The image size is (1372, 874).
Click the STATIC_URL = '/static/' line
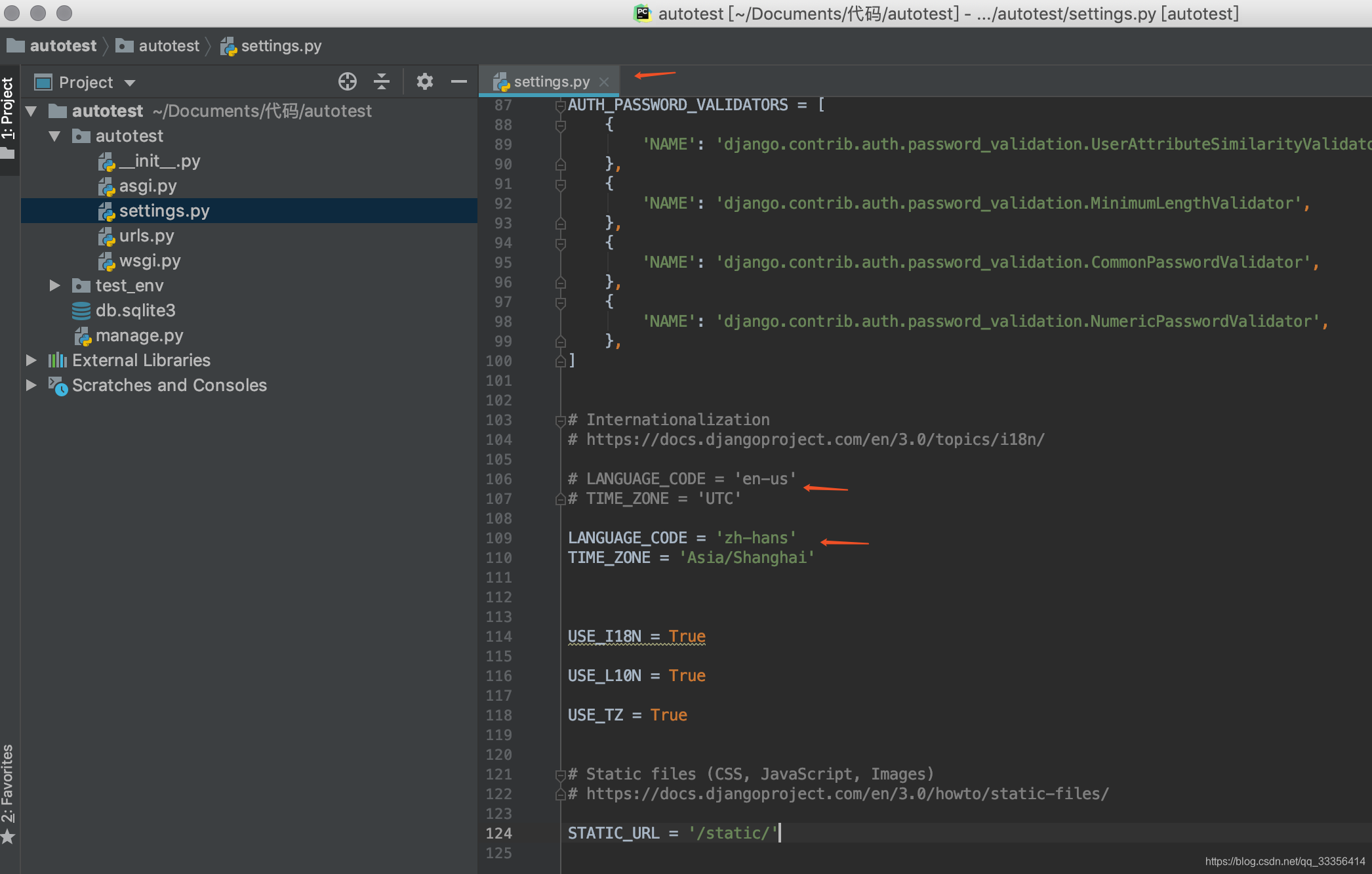click(673, 833)
